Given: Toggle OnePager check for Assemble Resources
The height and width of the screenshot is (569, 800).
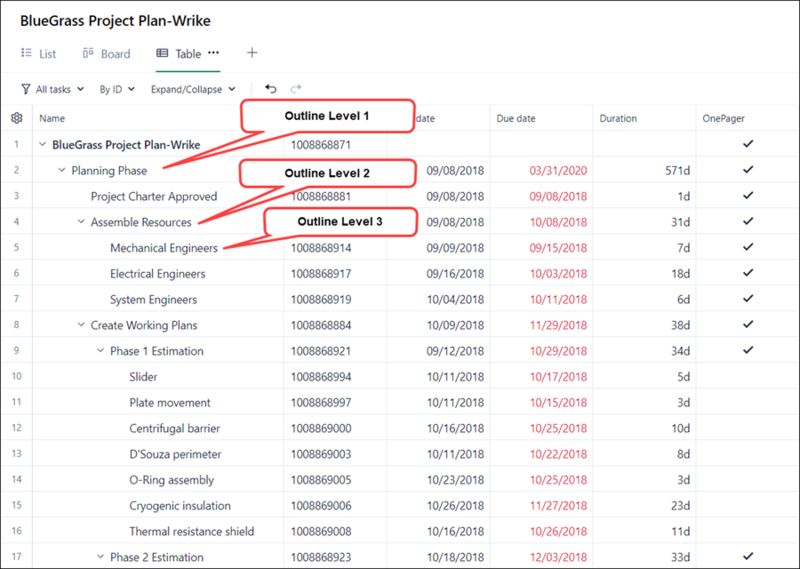Looking at the screenshot, I should click(x=748, y=221).
